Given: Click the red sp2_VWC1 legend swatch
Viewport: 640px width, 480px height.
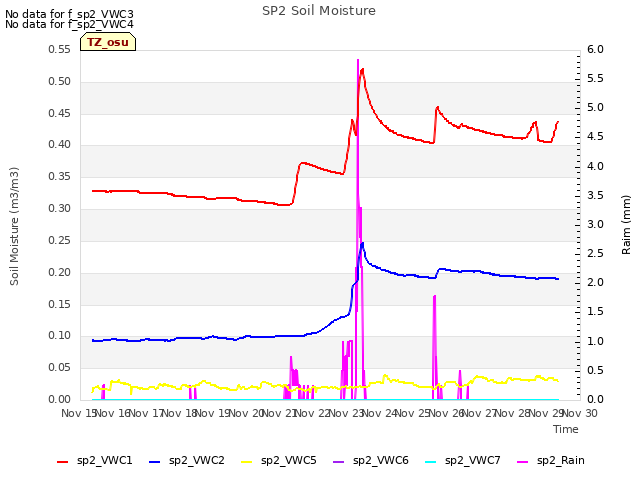Looking at the screenshot, I should click(x=62, y=462).
